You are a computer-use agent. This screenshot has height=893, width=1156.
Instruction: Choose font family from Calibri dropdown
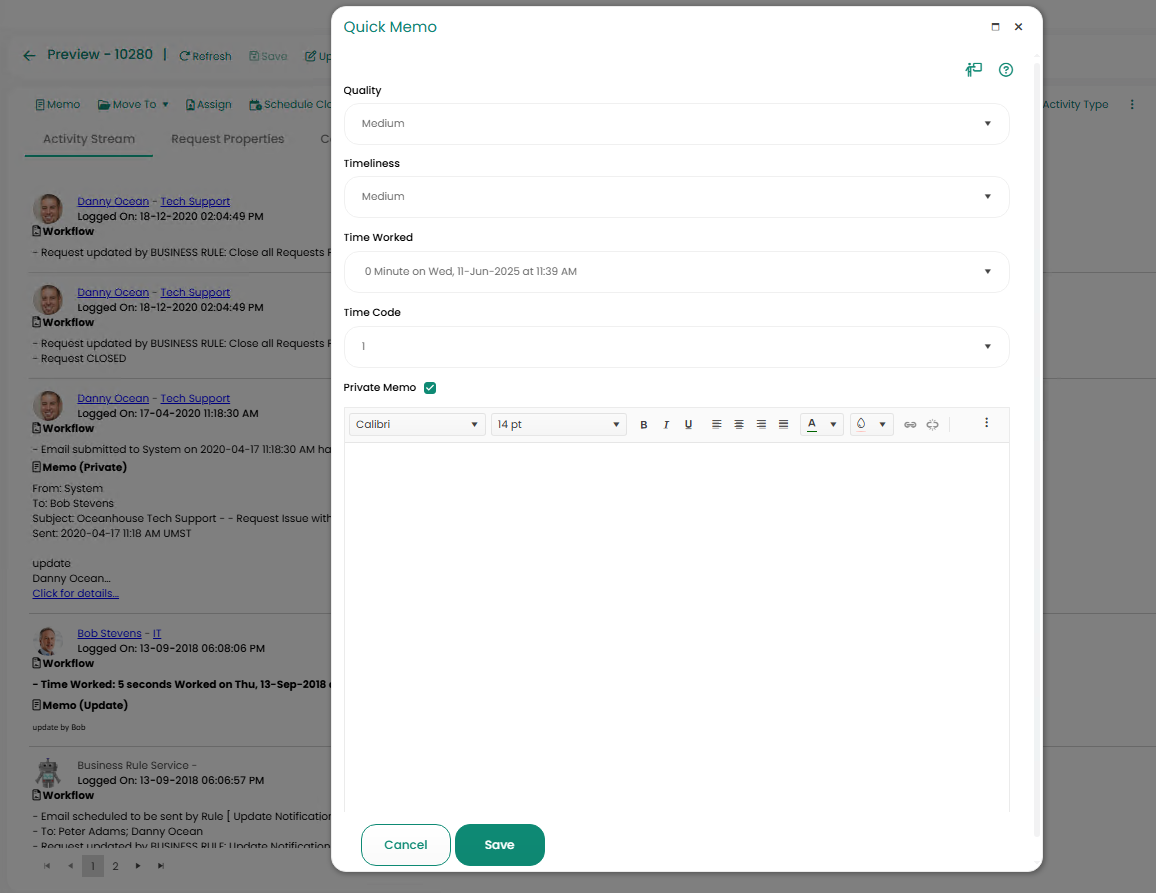(x=417, y=425)
